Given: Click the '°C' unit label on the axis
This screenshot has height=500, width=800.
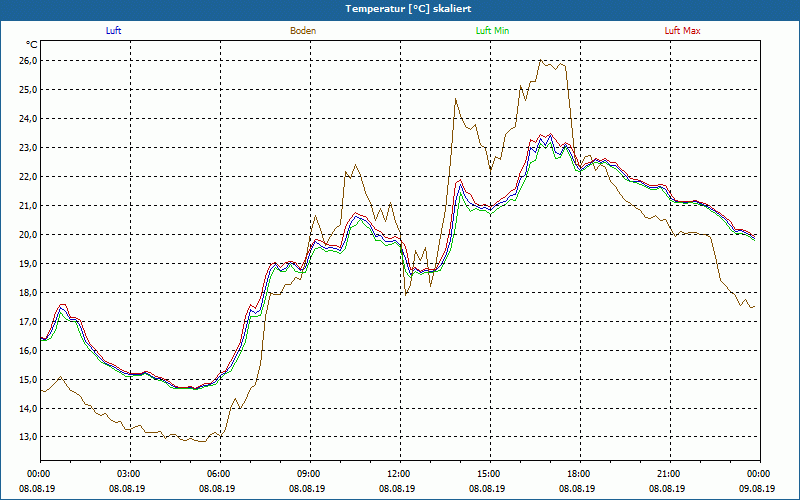Looking at the screenshot, I should coord(32,45).
